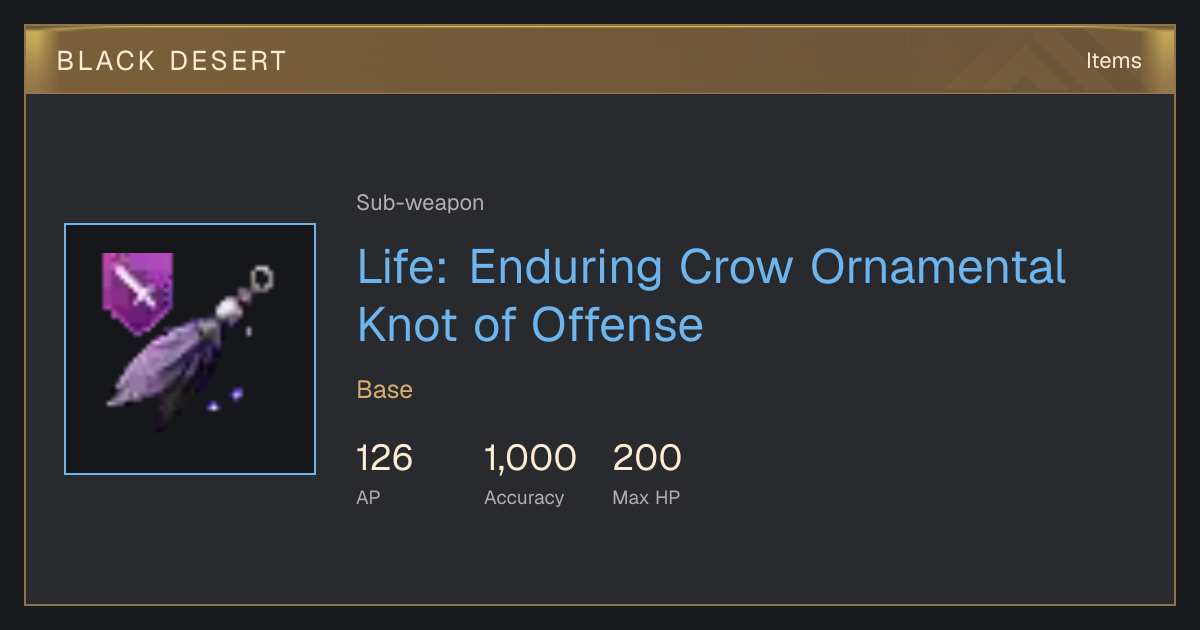
Task: Click the 126 AP value
Action: coord(384,459)
